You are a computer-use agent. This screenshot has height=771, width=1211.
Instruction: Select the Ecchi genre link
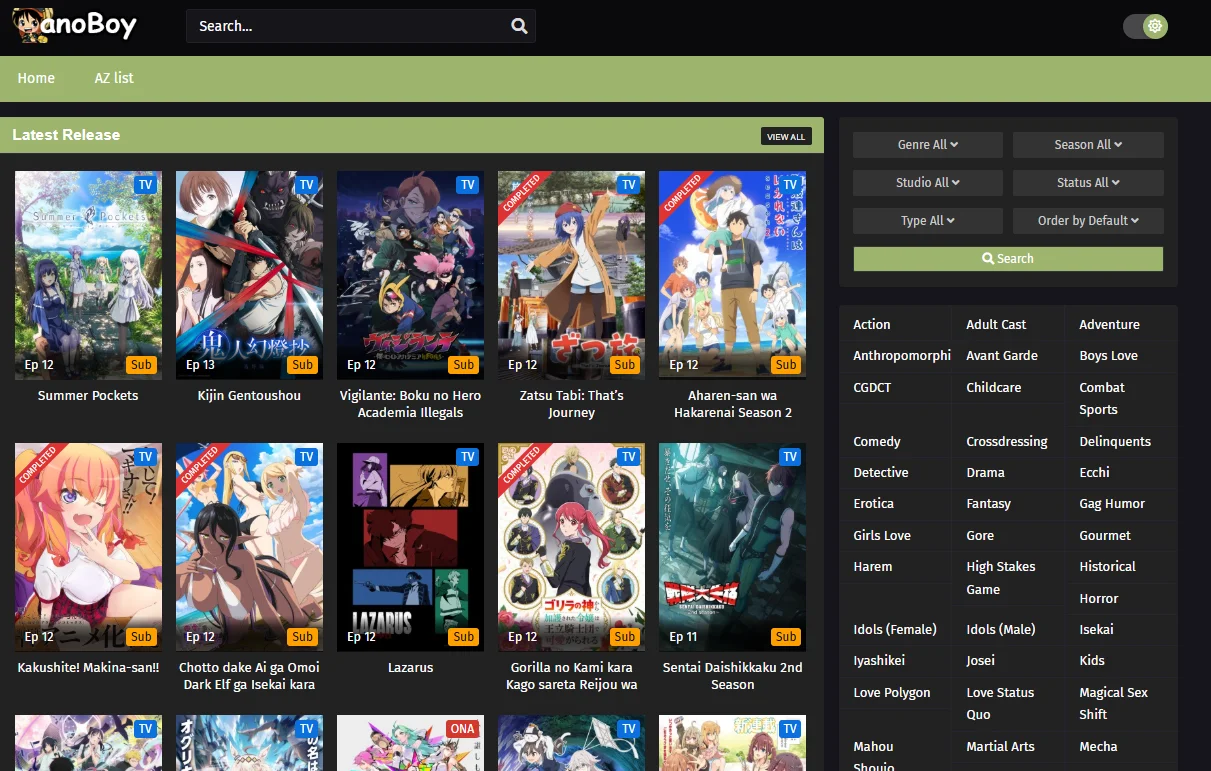[x=1094, y=473]
